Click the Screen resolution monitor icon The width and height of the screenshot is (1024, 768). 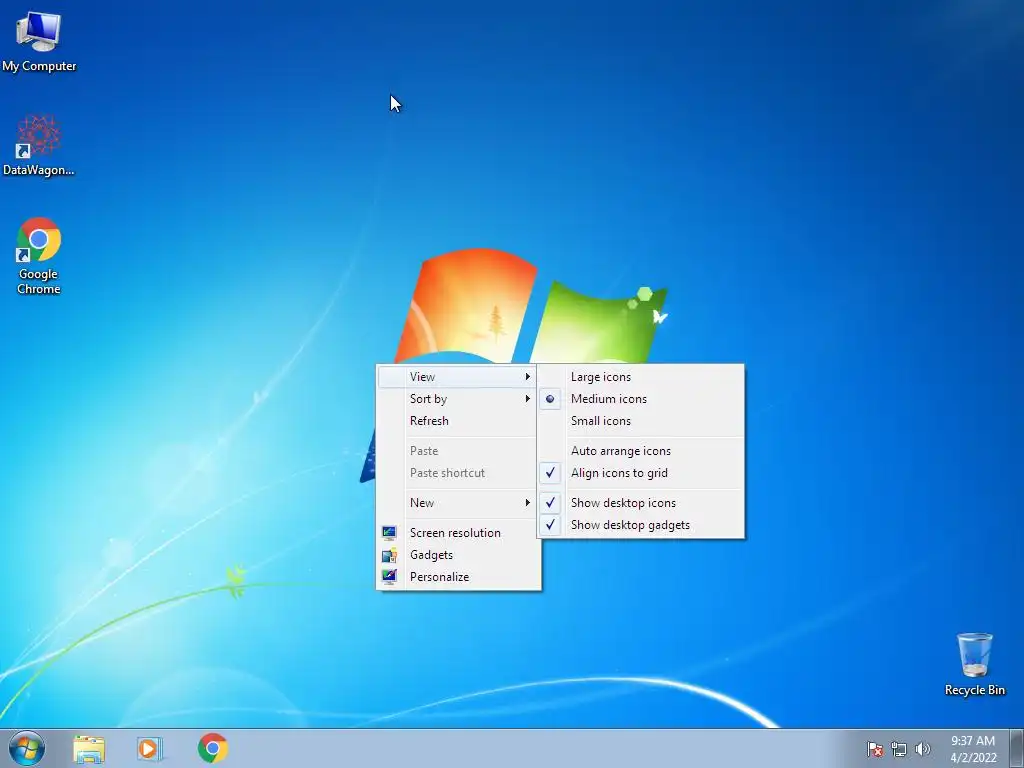389,533
